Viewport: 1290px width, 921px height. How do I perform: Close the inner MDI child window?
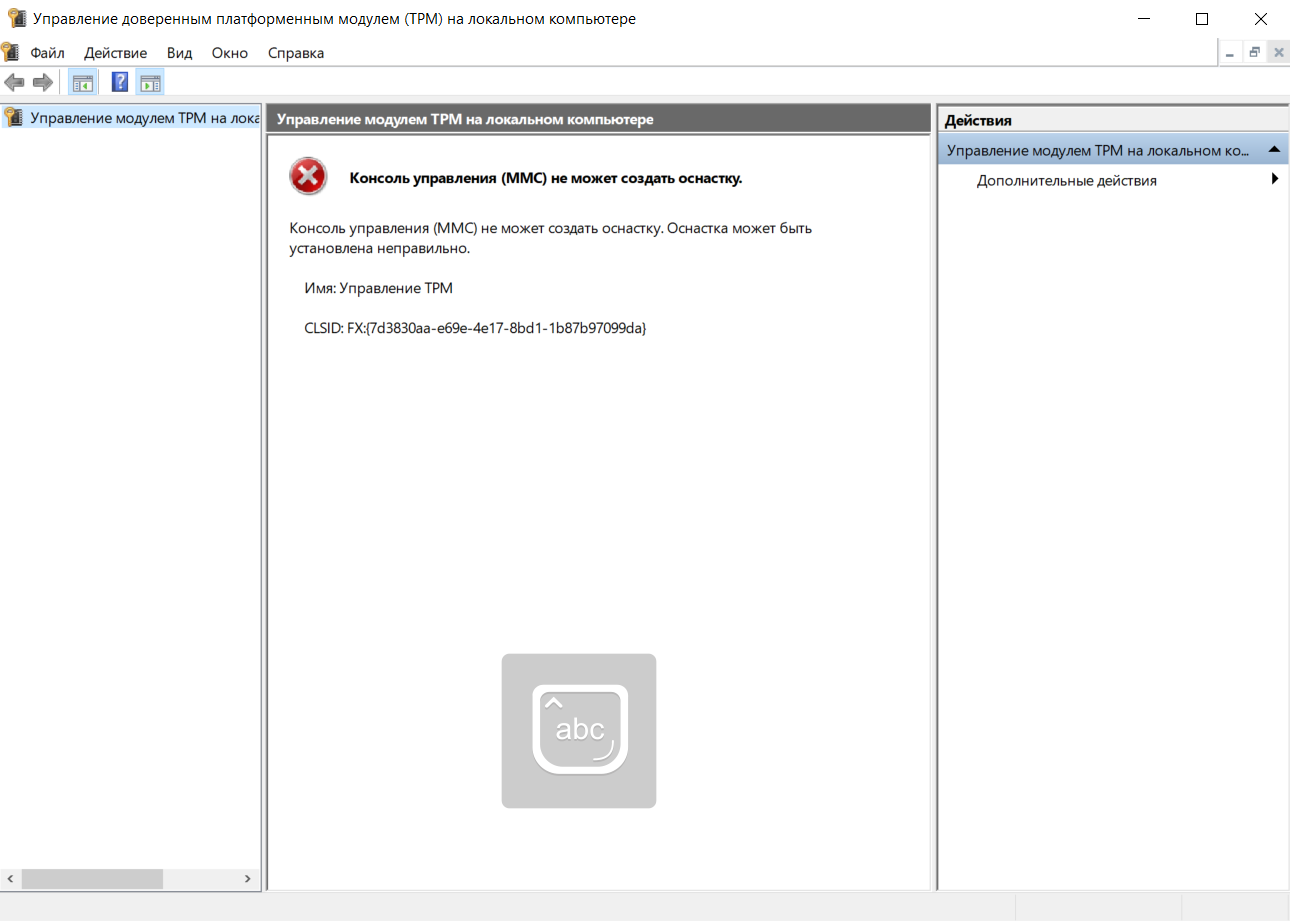(x=1278, y=52)
